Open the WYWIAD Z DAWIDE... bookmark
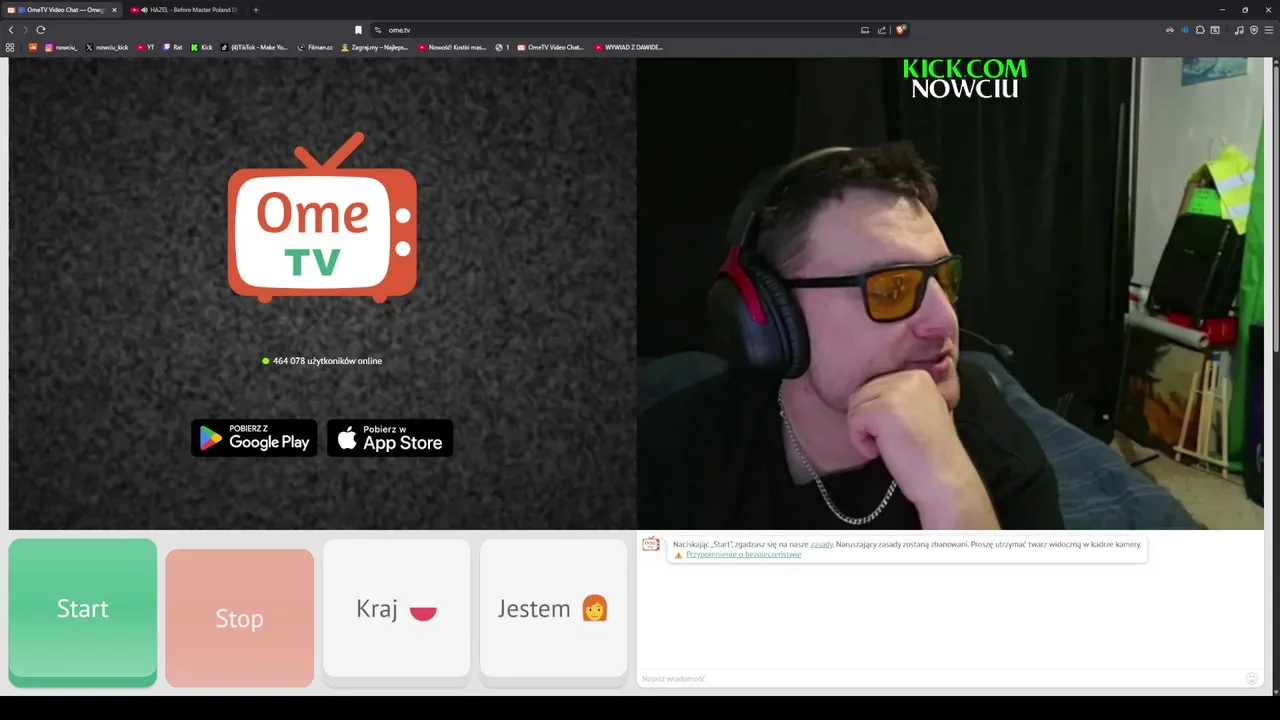 628,47
